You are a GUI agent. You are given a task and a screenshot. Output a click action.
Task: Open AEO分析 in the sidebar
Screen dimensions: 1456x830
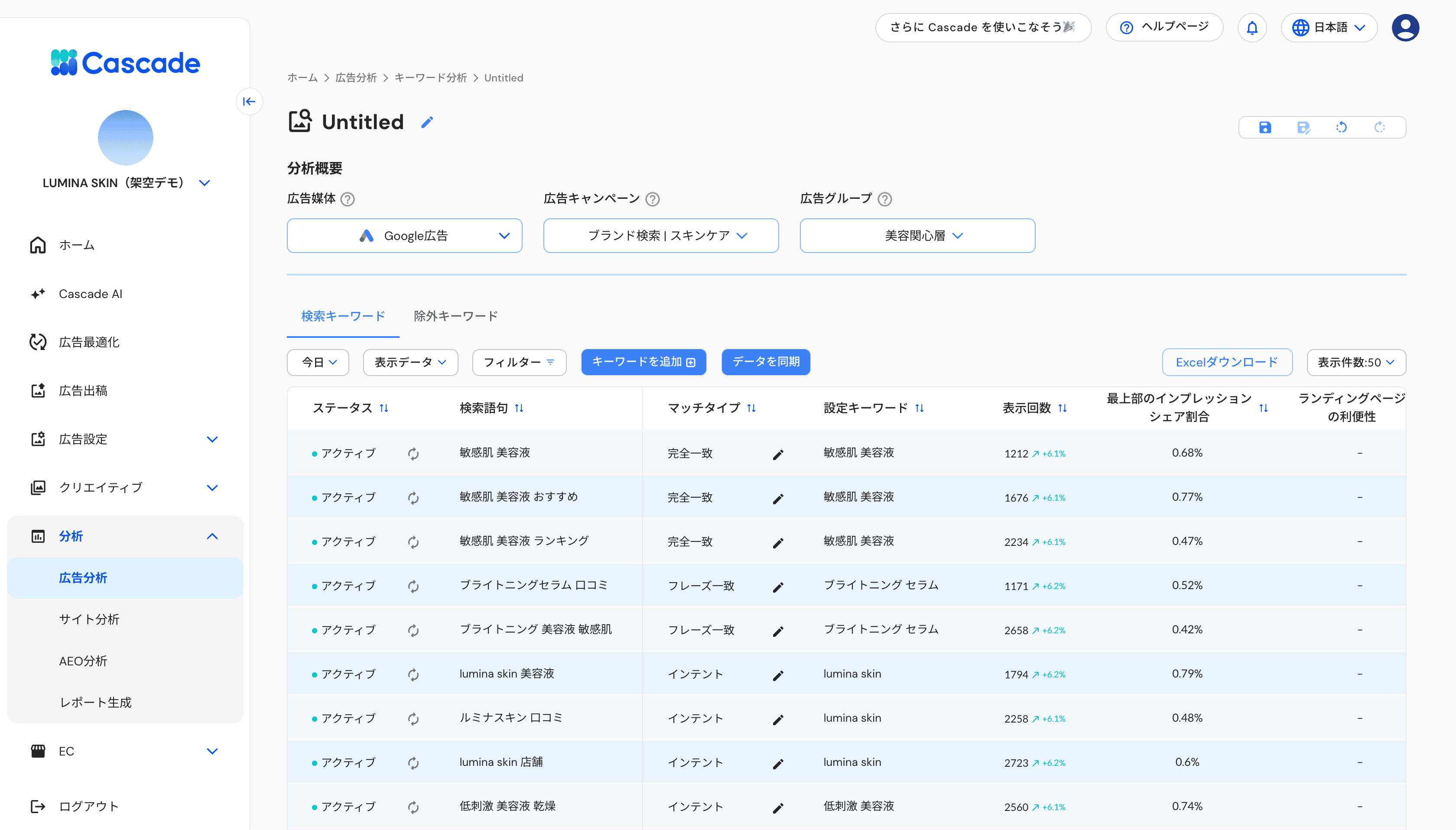tap(83, 661)
